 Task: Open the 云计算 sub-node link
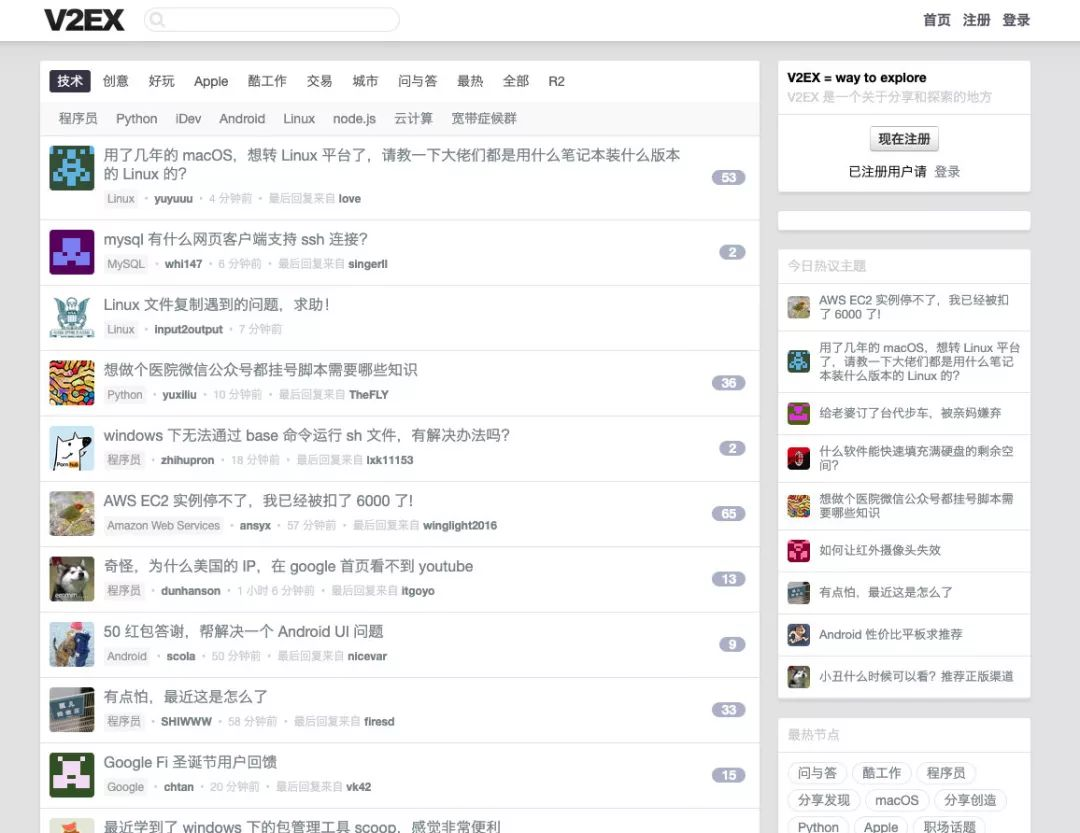[413, 119]
